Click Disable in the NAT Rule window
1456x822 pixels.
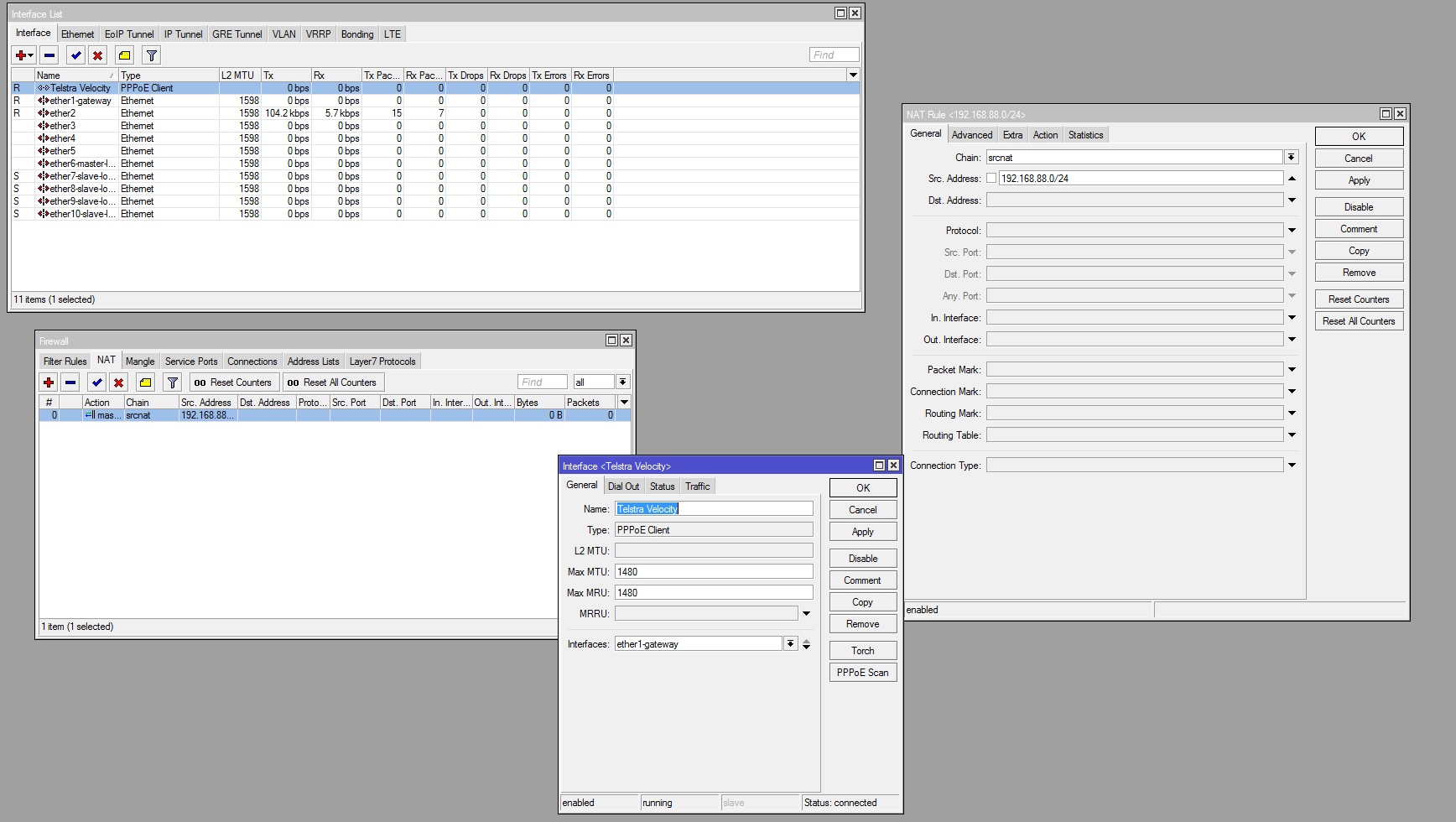pyautogui.click(x=1359, y=207)
